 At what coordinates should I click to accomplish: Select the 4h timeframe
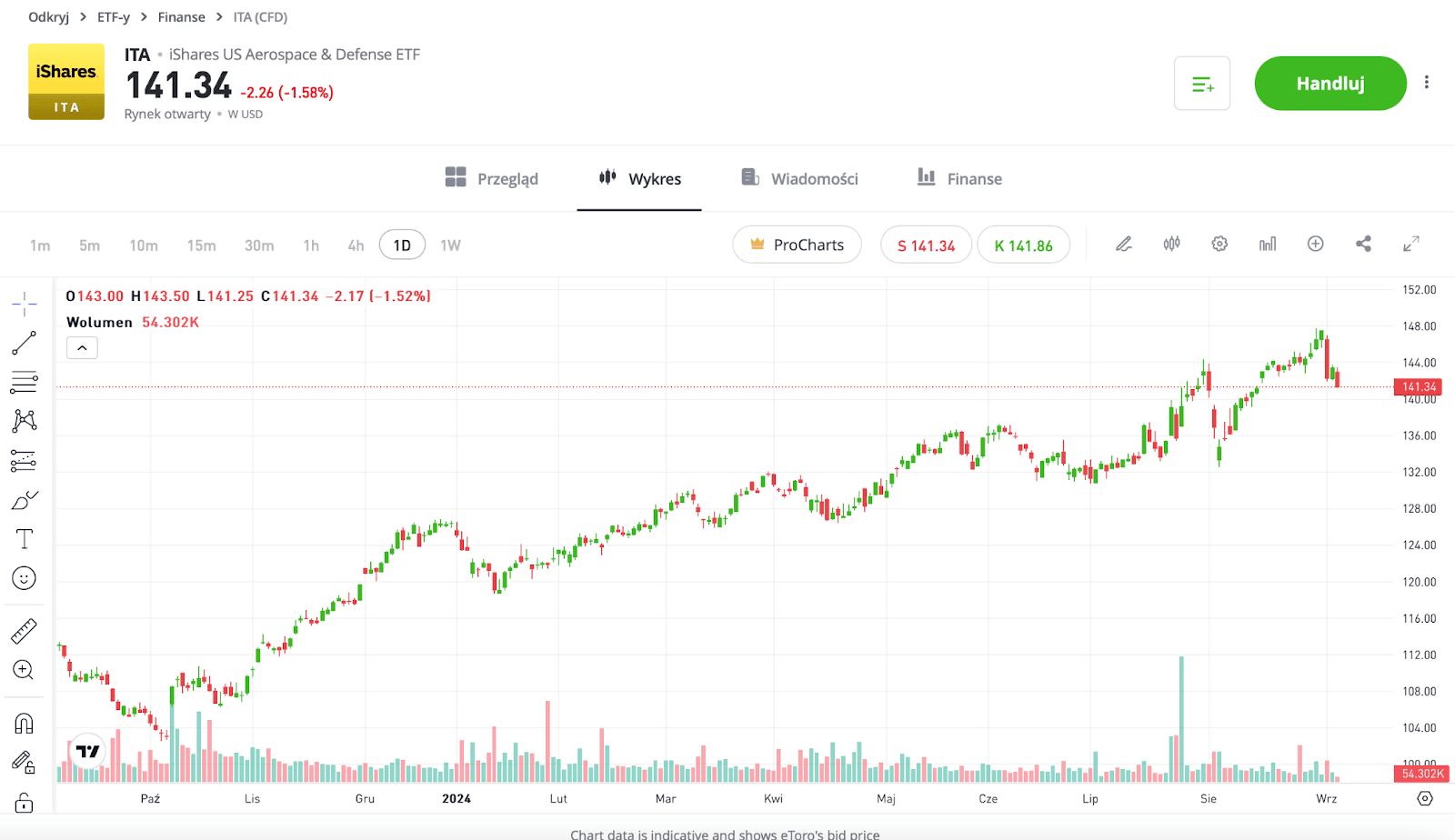click(x=356, y=245)
